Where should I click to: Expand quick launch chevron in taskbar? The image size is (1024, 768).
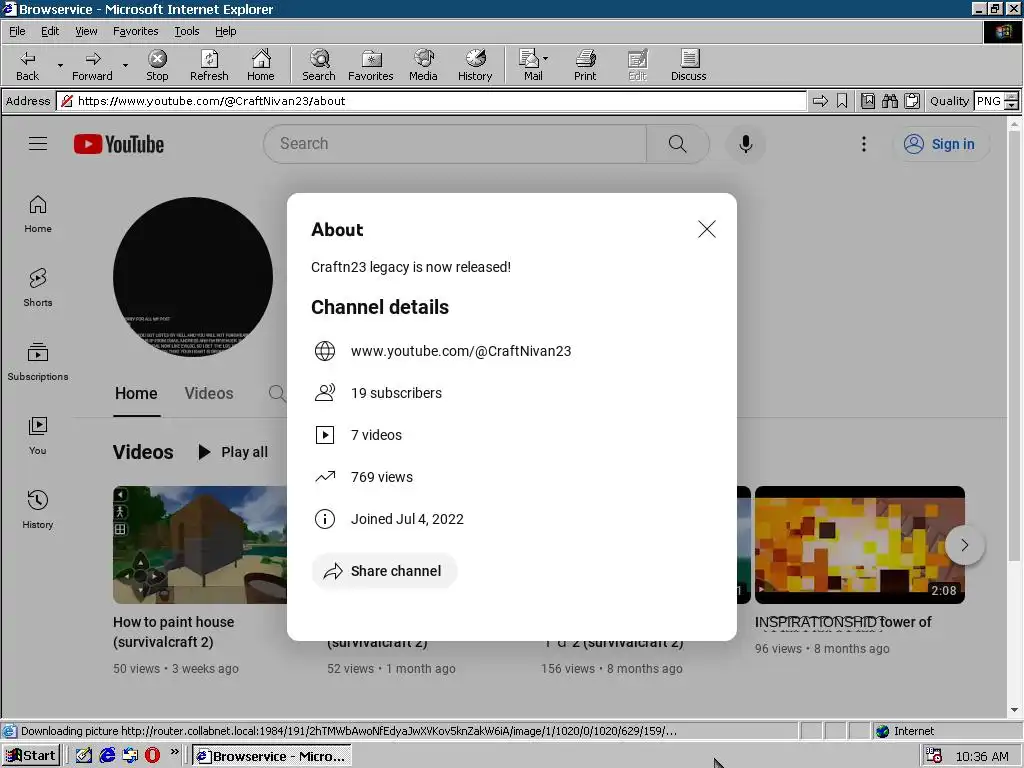click(174, 752)
